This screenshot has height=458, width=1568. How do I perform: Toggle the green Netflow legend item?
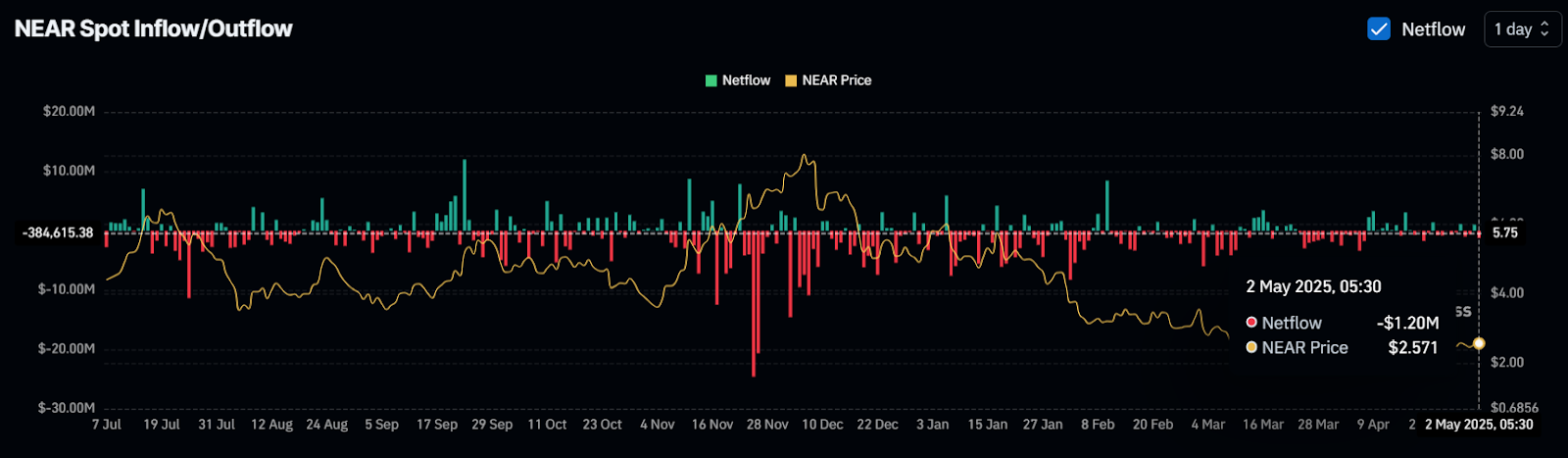[738, 80]
